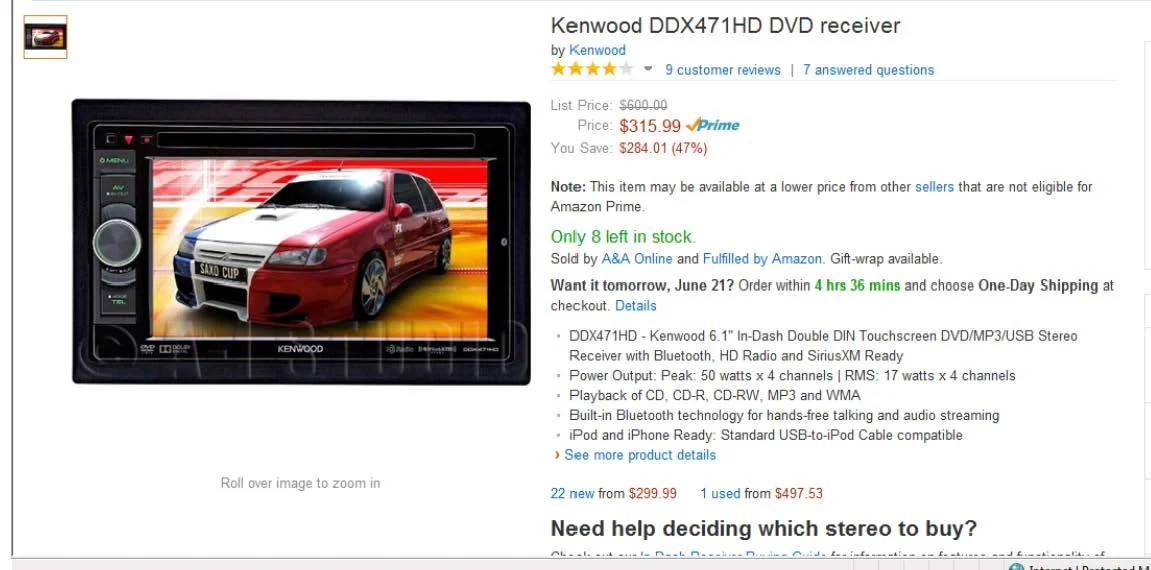
Task: Click the main Kenwood receiver product image
Action: [301, 242]
